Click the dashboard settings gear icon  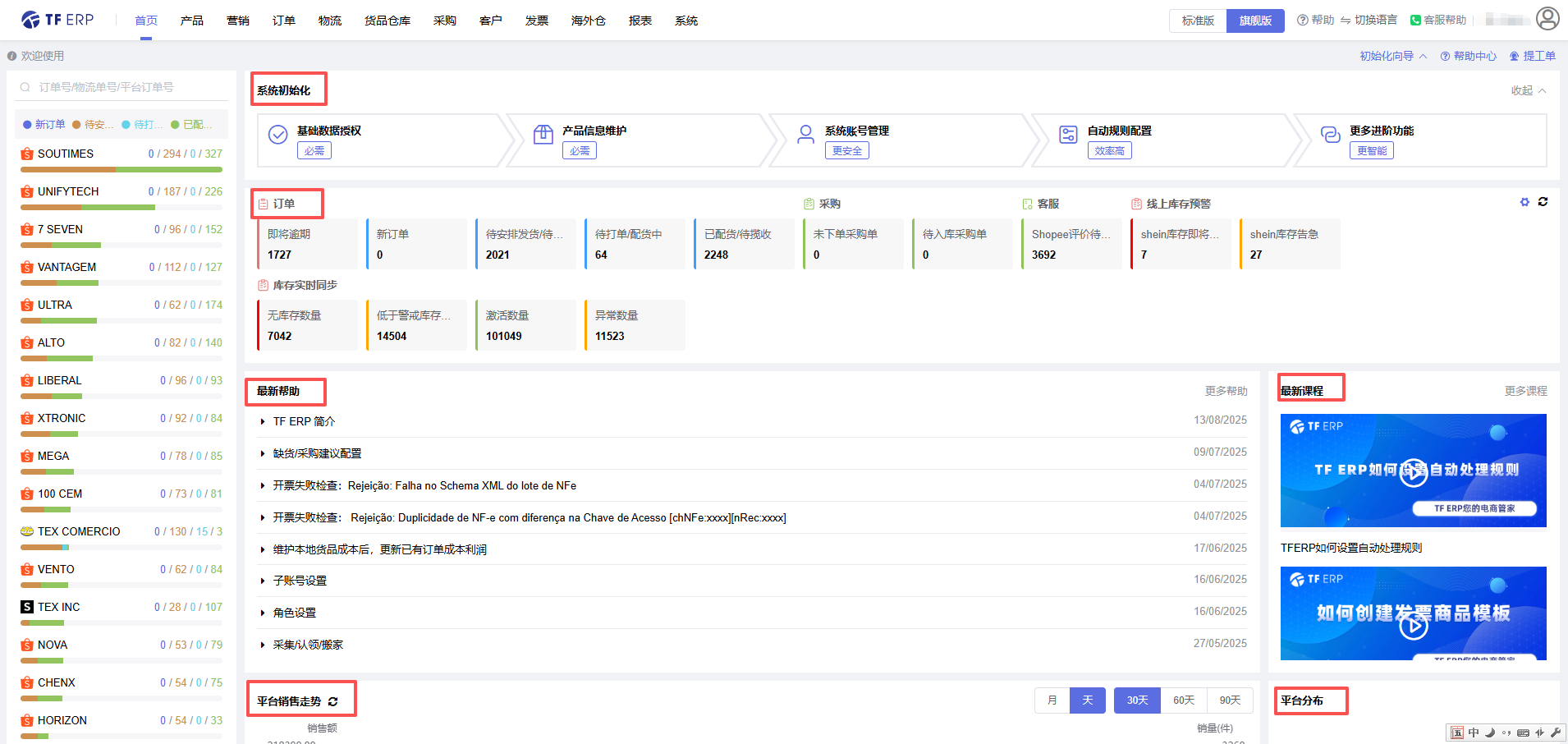(x=1524, y=202)
